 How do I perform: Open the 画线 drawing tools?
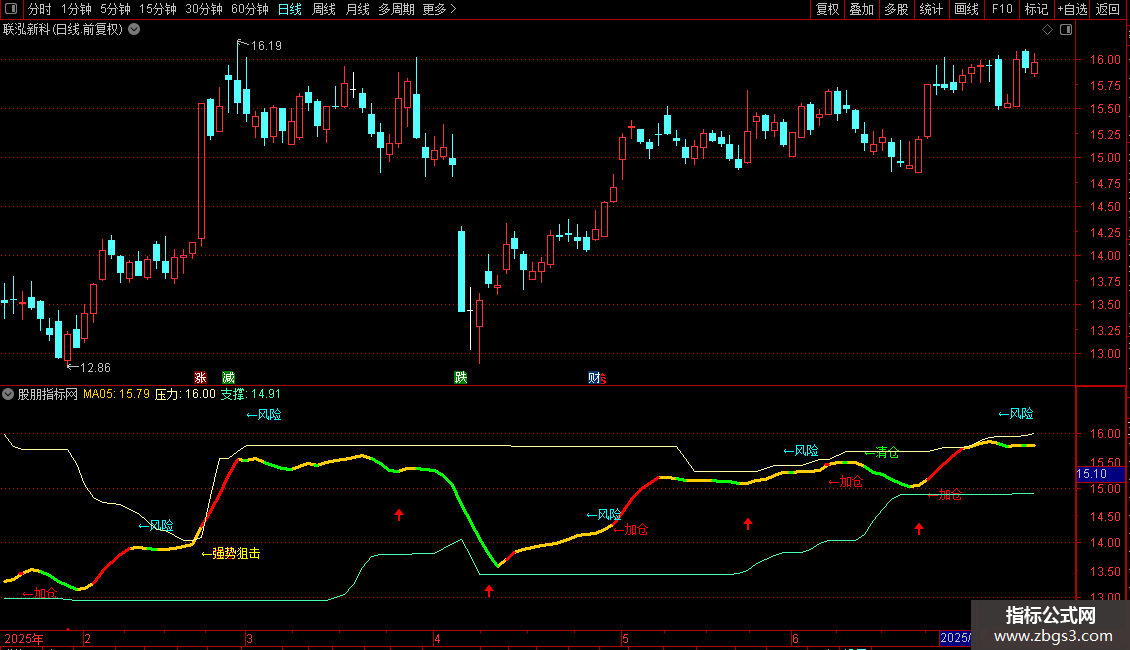966,9
